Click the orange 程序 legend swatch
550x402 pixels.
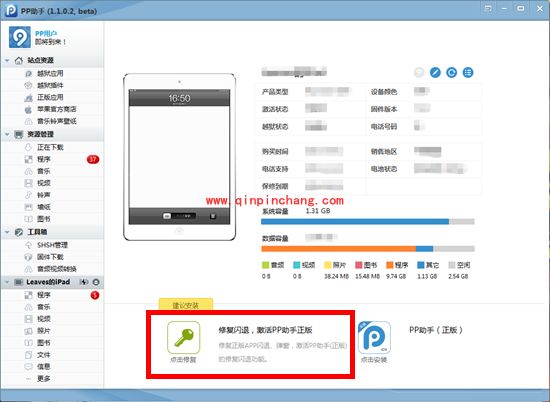(x=389, y=265)
